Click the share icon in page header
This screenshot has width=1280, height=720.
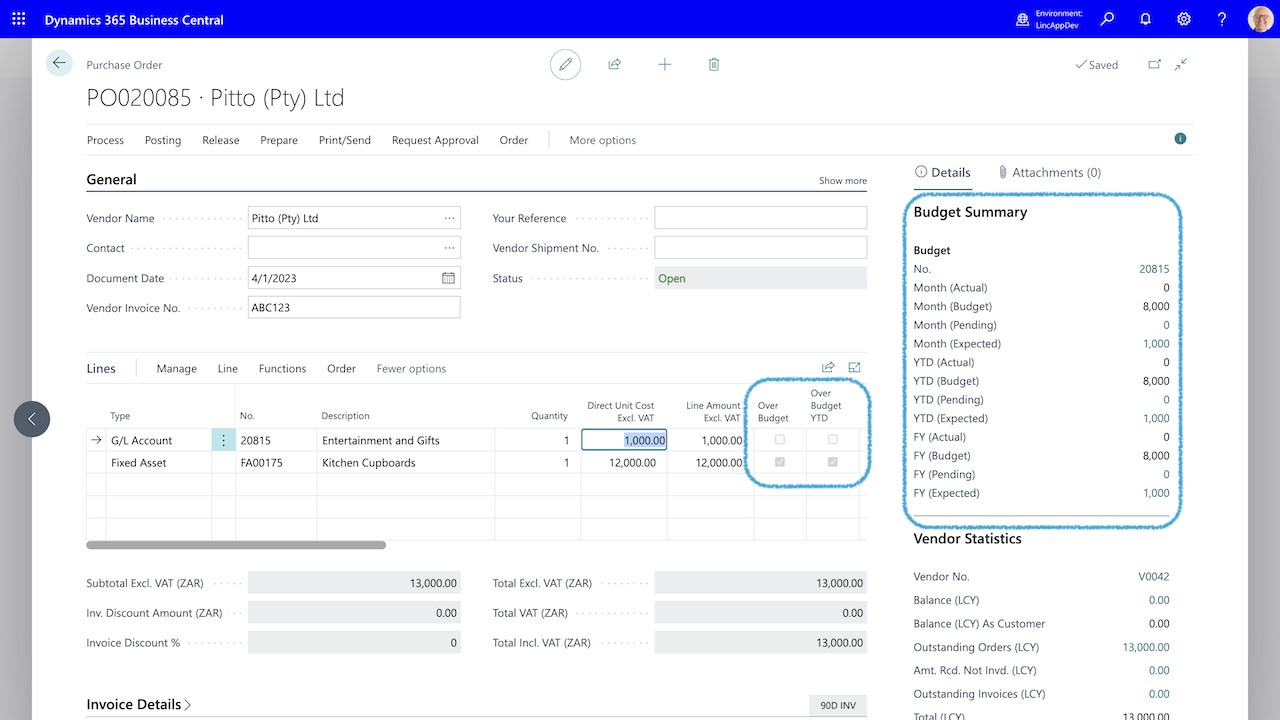click(x=615, y=64)
